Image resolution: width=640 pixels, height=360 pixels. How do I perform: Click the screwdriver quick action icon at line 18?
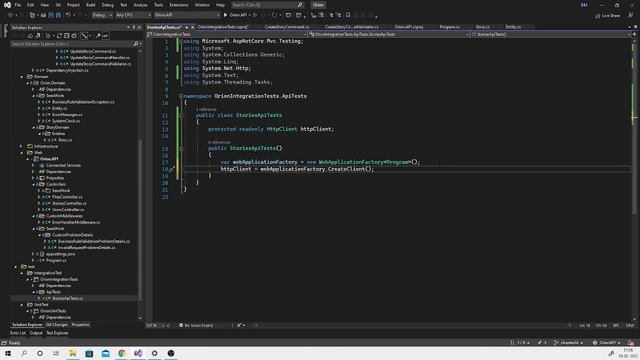click(x=172, y=169)
